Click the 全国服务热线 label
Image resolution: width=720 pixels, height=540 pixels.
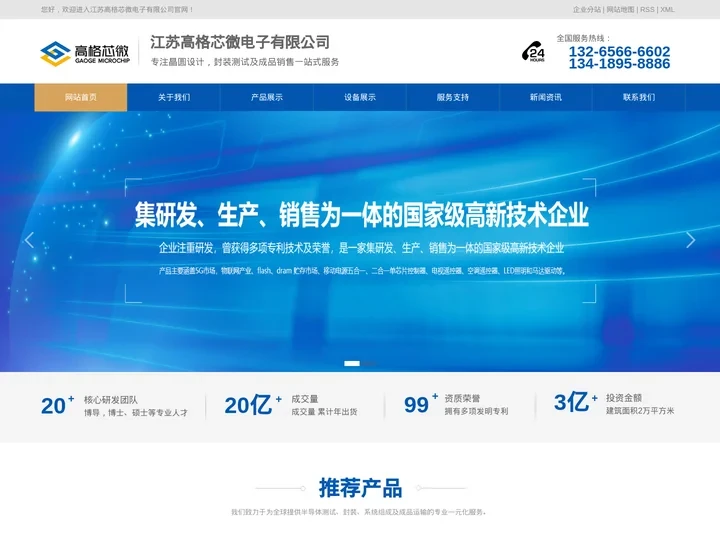pos(584,38)
